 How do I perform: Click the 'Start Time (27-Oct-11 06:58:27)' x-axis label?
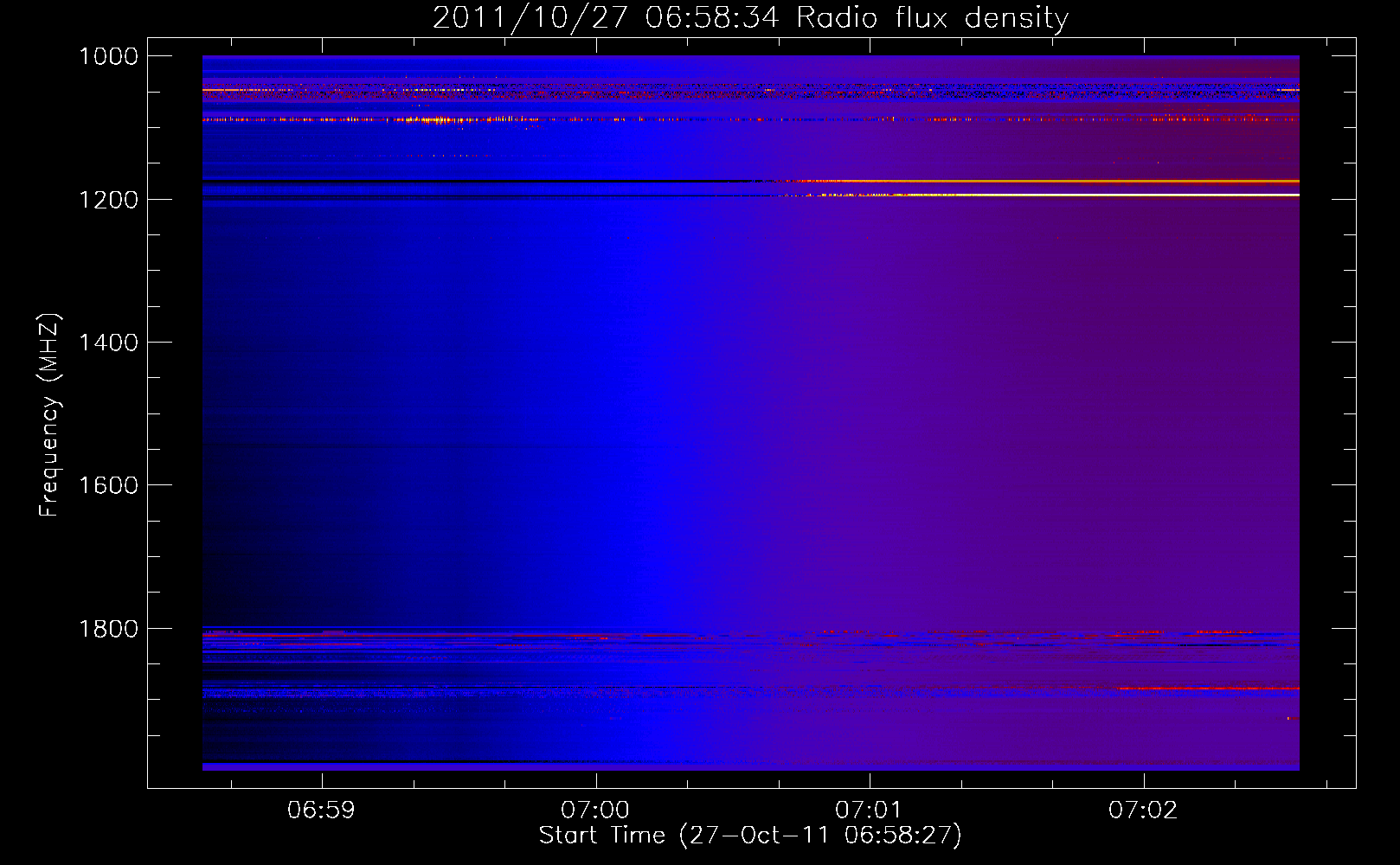point(750,836)
